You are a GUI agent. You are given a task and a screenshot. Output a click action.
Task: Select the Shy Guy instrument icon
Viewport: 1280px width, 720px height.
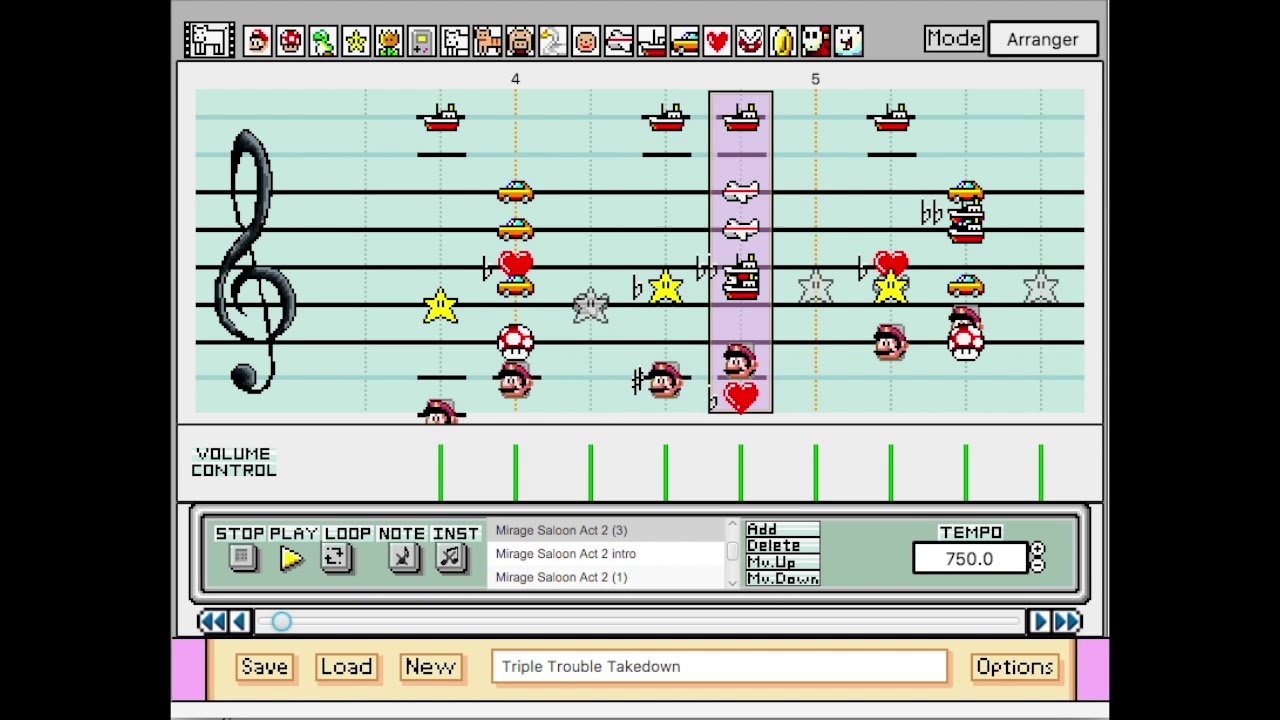[816, 41]
